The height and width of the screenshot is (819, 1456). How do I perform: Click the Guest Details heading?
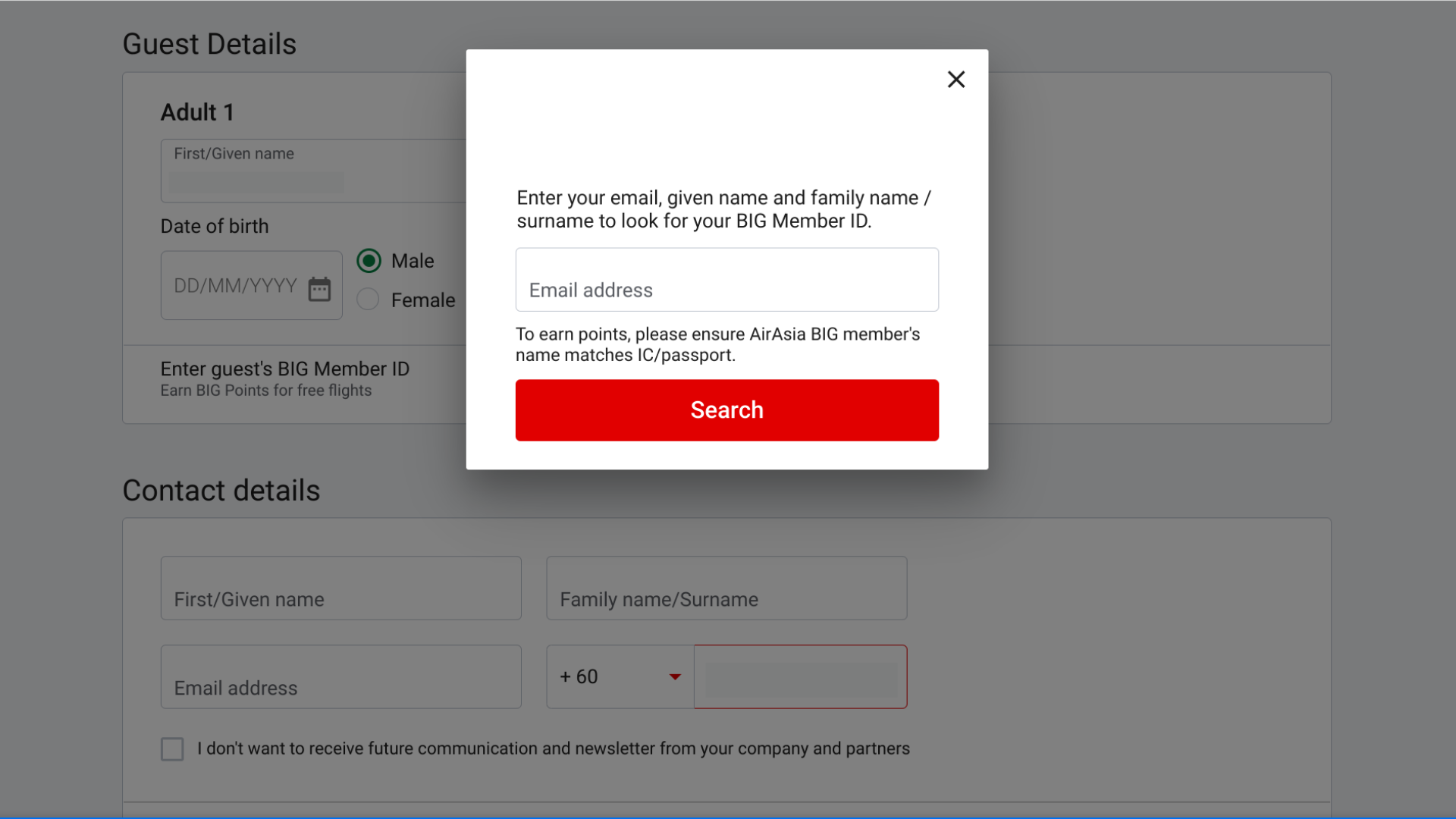(x=209, y=45)
